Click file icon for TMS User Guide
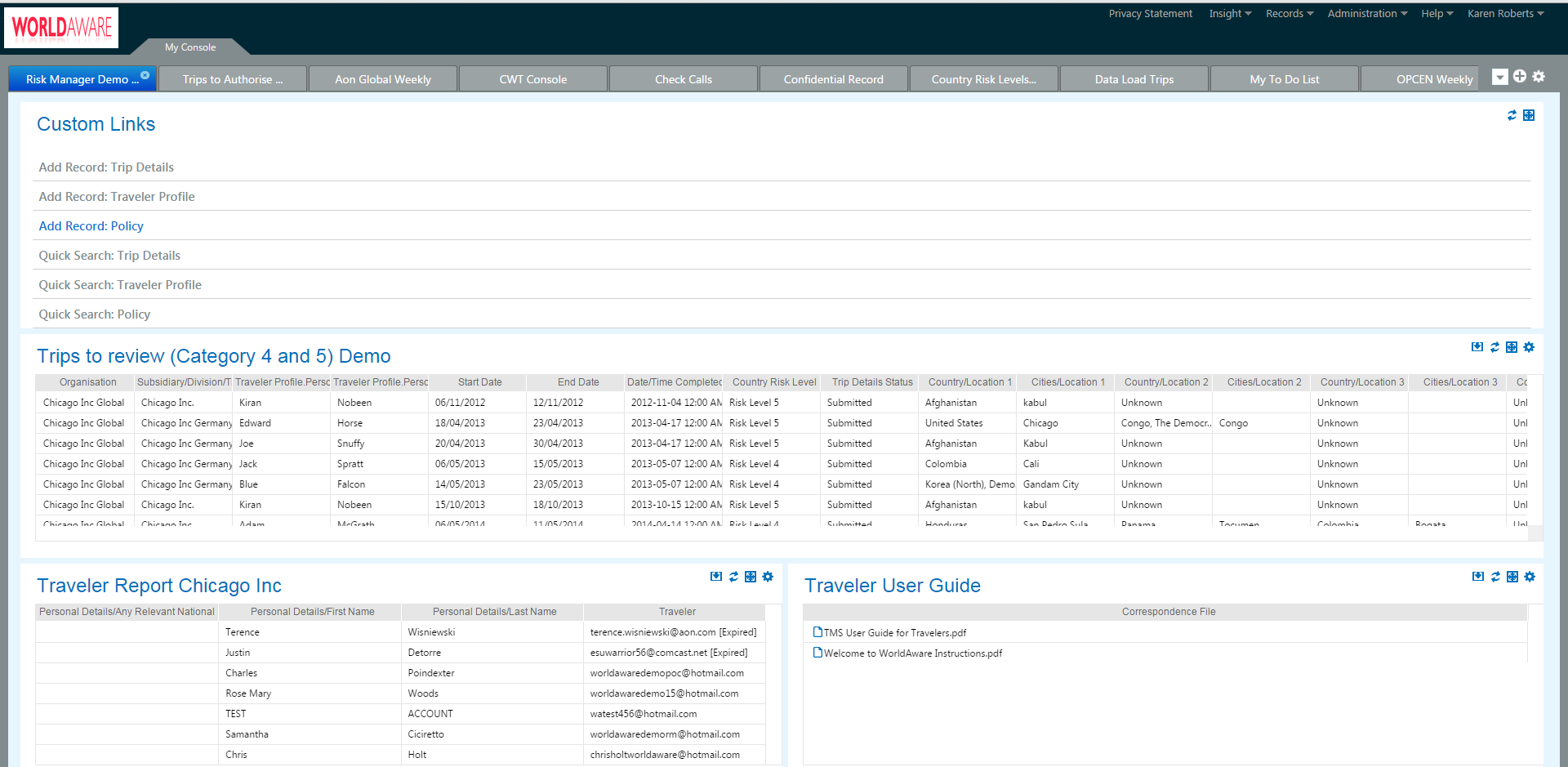1568x767 pixels. click(817, 631)
